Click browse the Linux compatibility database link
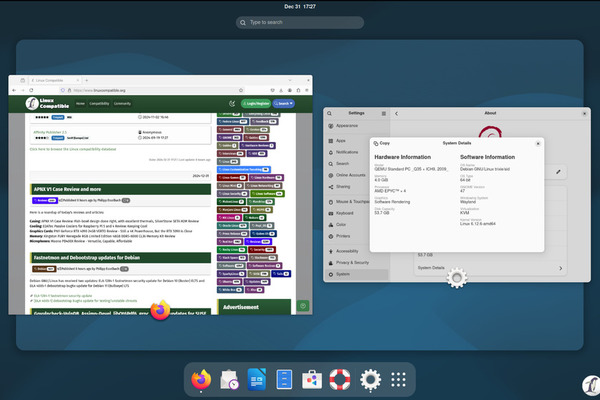Viewport: 600px width, 400px height. click(73, 149)
